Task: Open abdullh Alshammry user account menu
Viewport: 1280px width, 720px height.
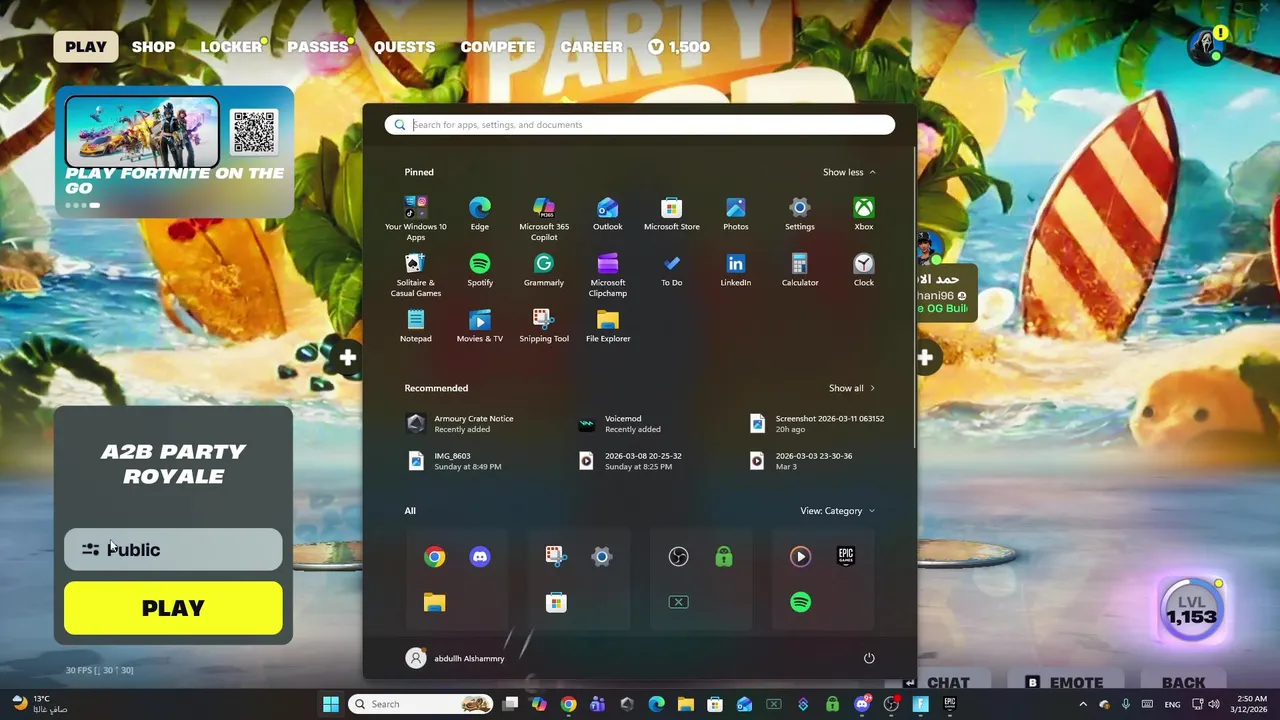Action: (456, 658)
